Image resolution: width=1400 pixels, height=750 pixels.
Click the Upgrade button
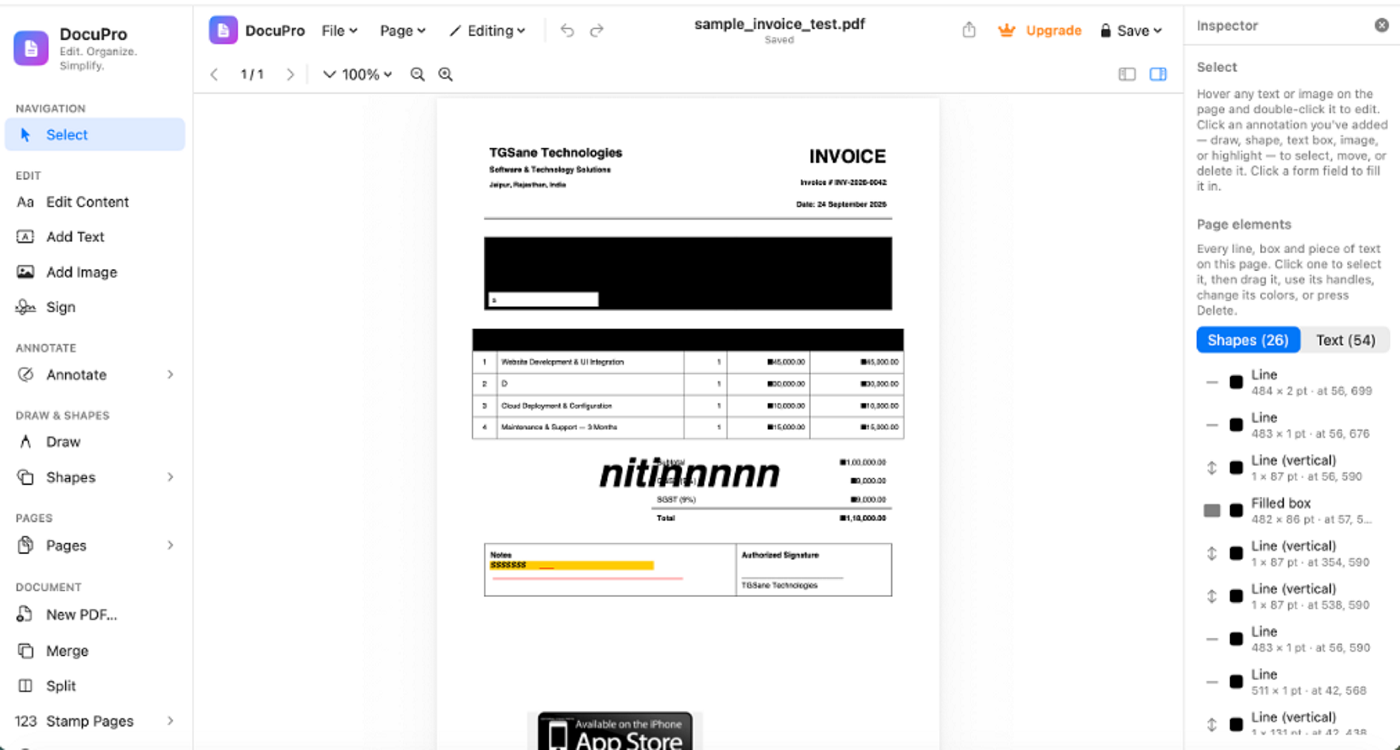[x=1040, y=31]
